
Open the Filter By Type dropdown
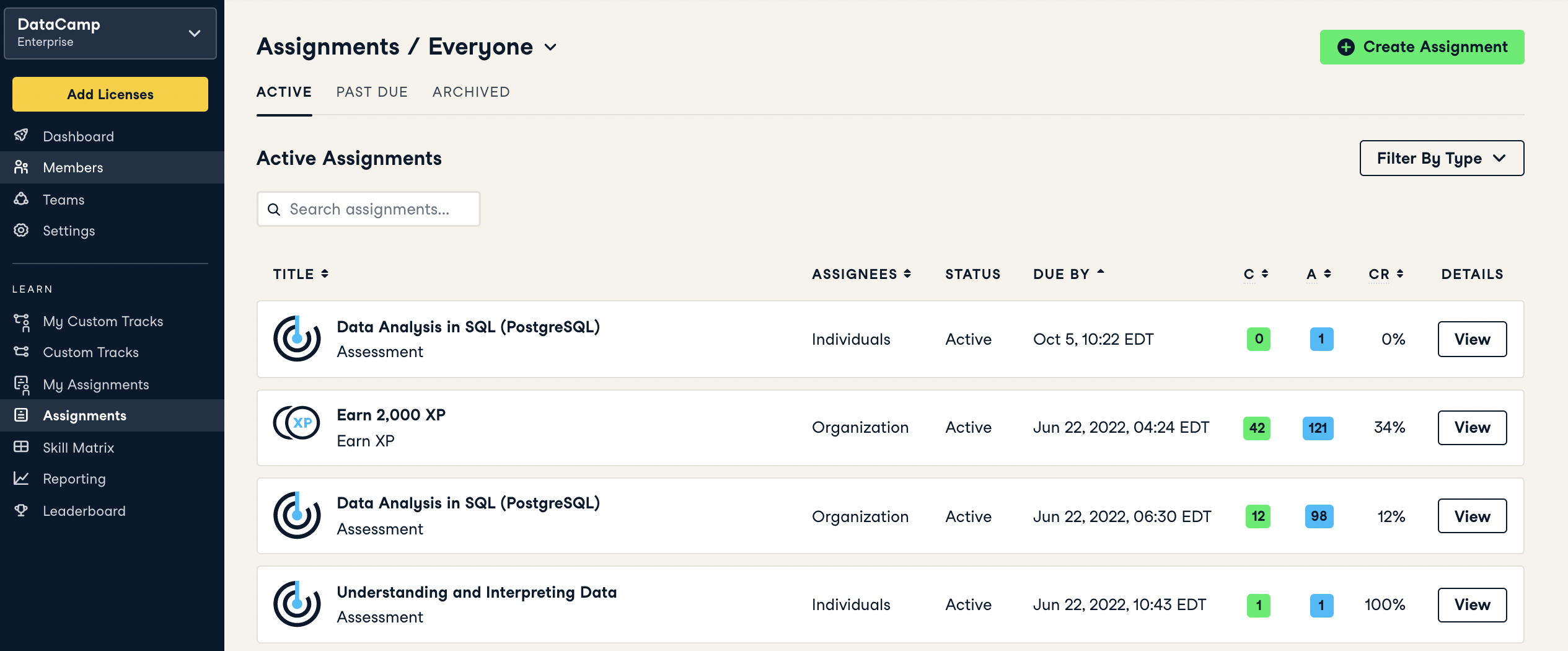pyautogui.click(x=1441, y=158)
